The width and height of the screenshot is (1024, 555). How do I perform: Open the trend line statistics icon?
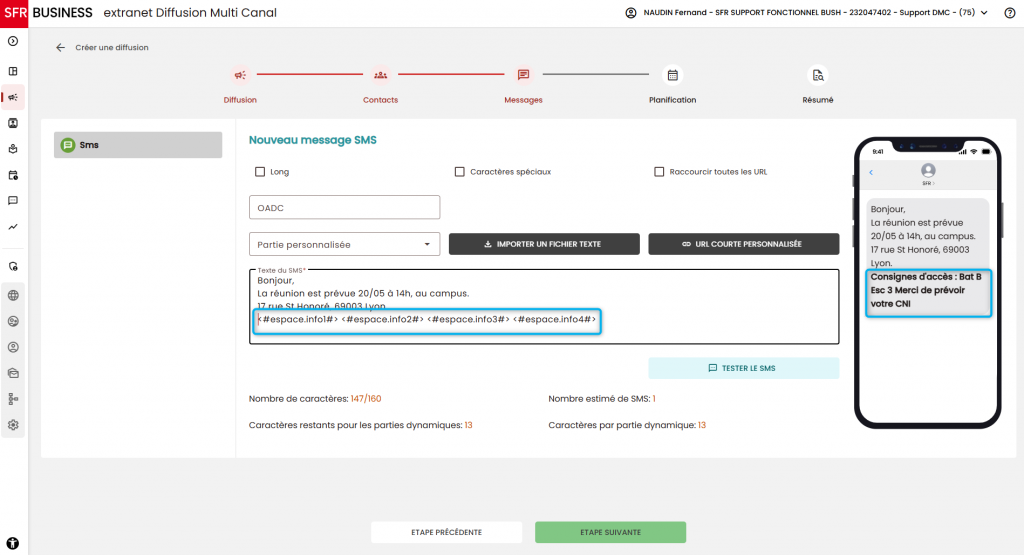click(13, 227)
